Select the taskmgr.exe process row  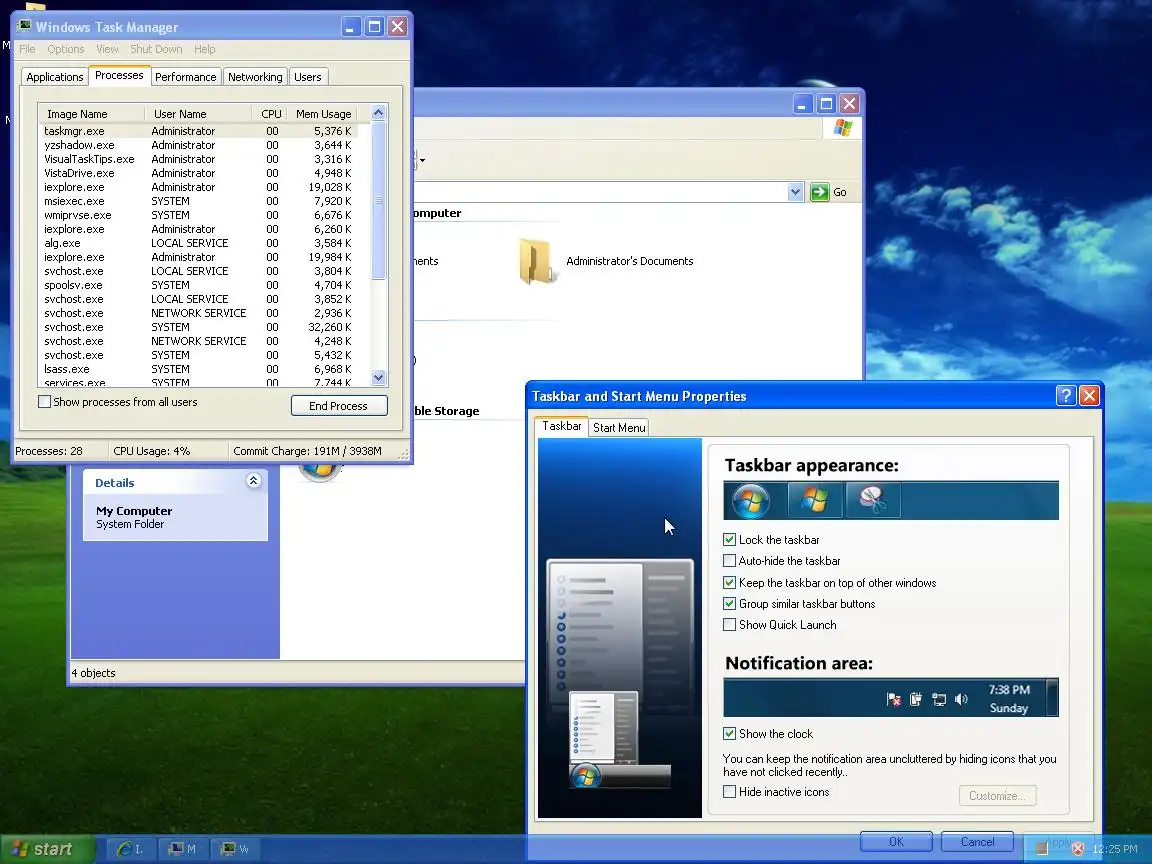coord(198,131)
